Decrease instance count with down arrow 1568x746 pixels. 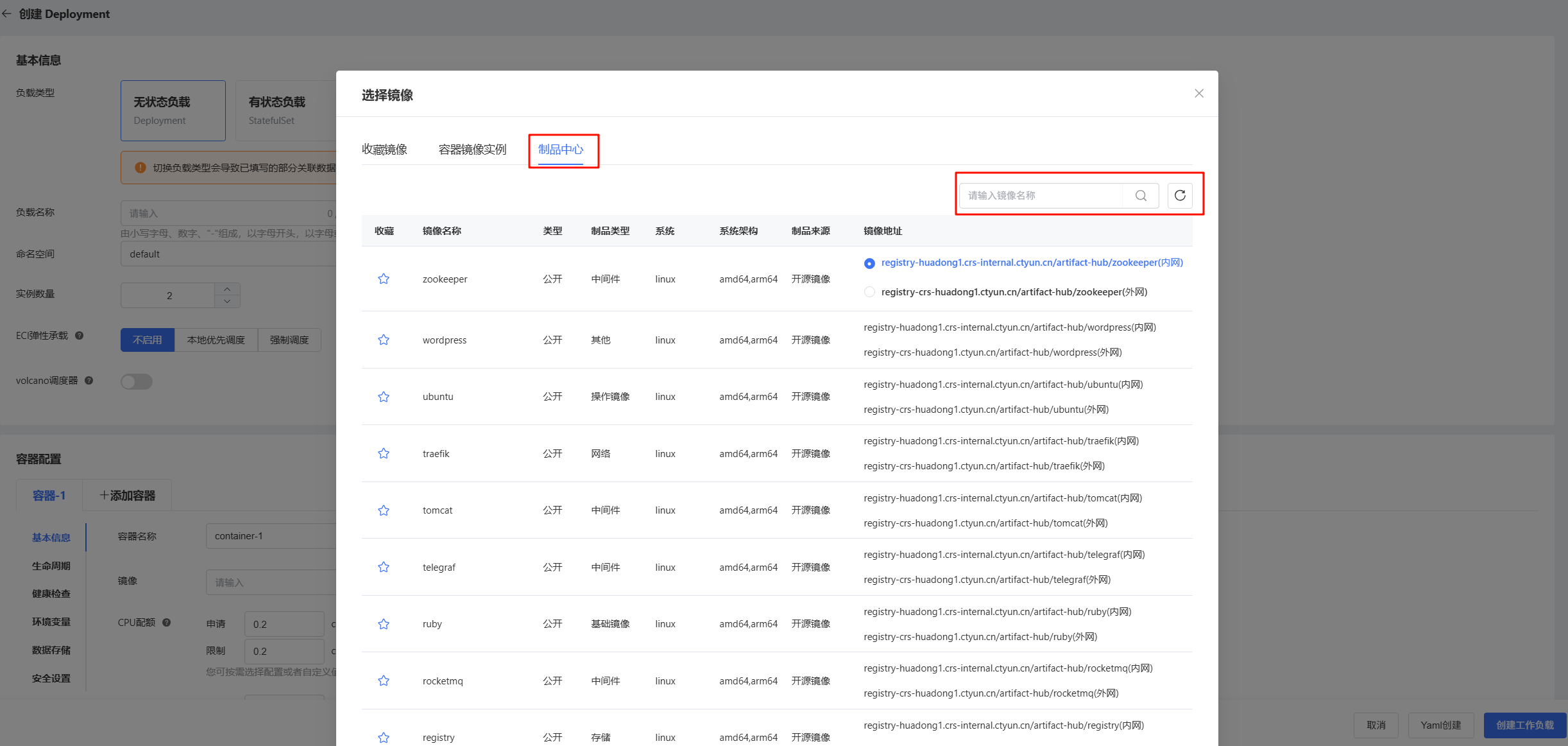pos(227,301)
